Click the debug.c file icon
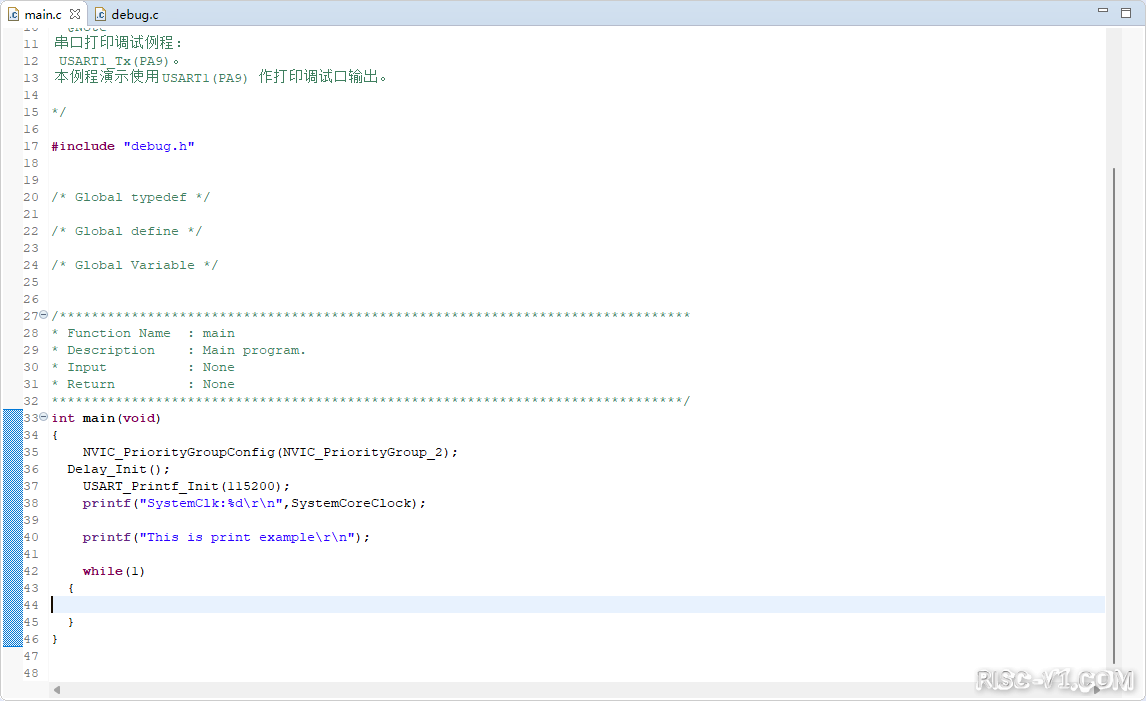The image size is (1146, 701). (x=101, y=14)
